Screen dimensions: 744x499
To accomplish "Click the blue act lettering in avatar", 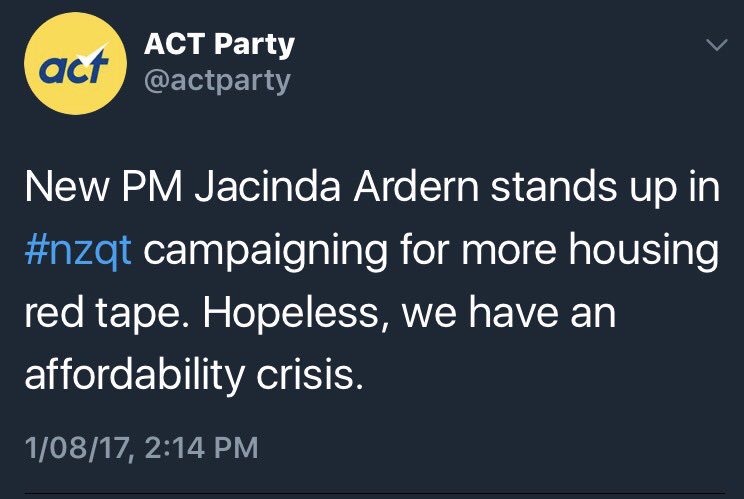I will point(74,69).
